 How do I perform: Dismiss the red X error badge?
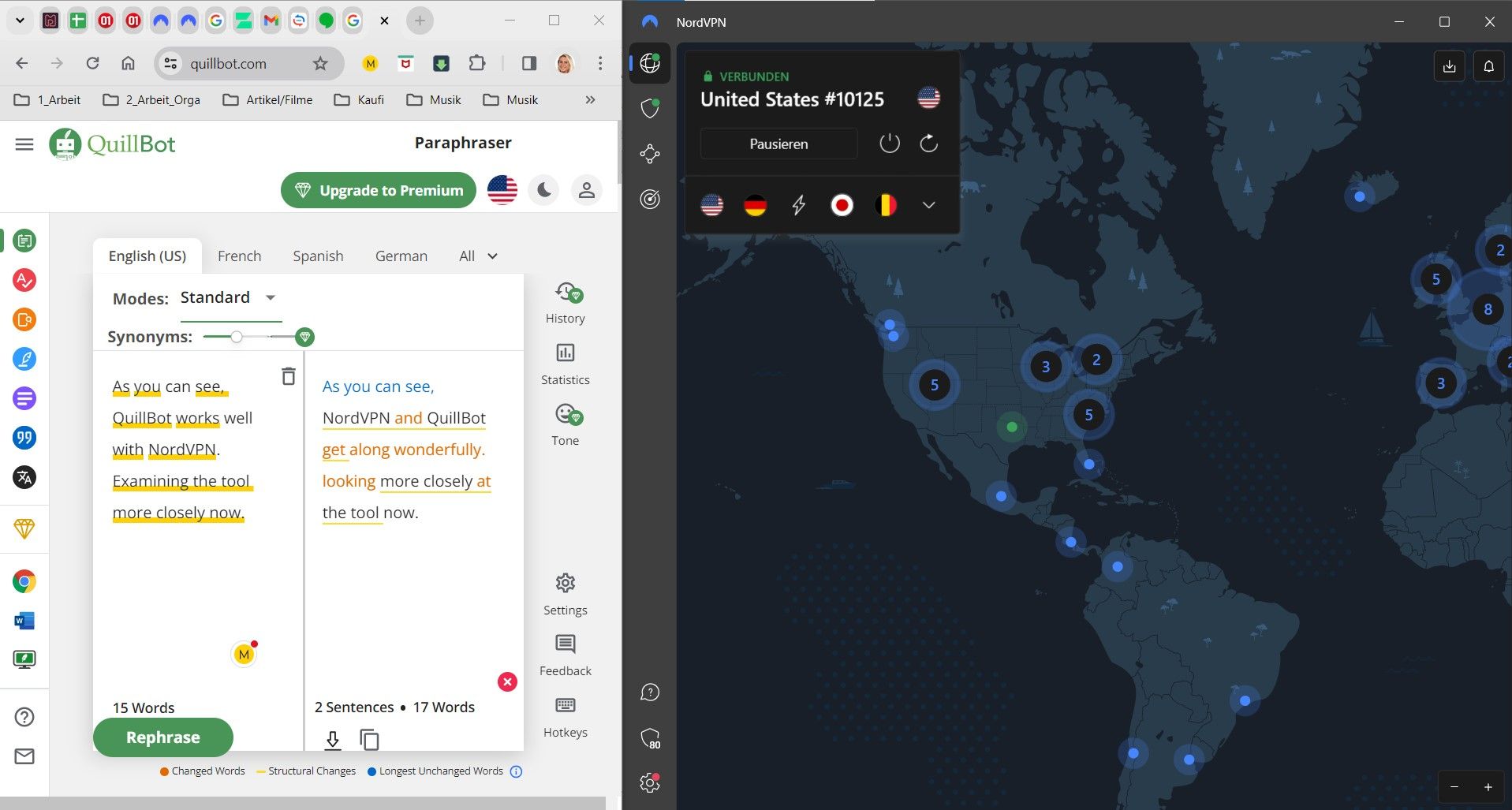pyautogui.click(x=507, y=682)
